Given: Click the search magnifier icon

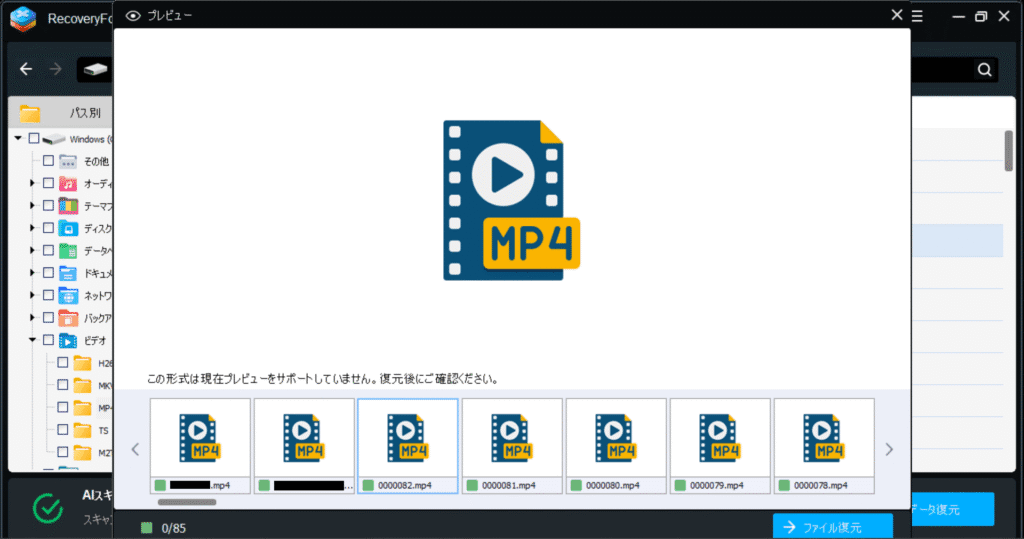Looking at the screenshot, I should (x=984, y=69).
